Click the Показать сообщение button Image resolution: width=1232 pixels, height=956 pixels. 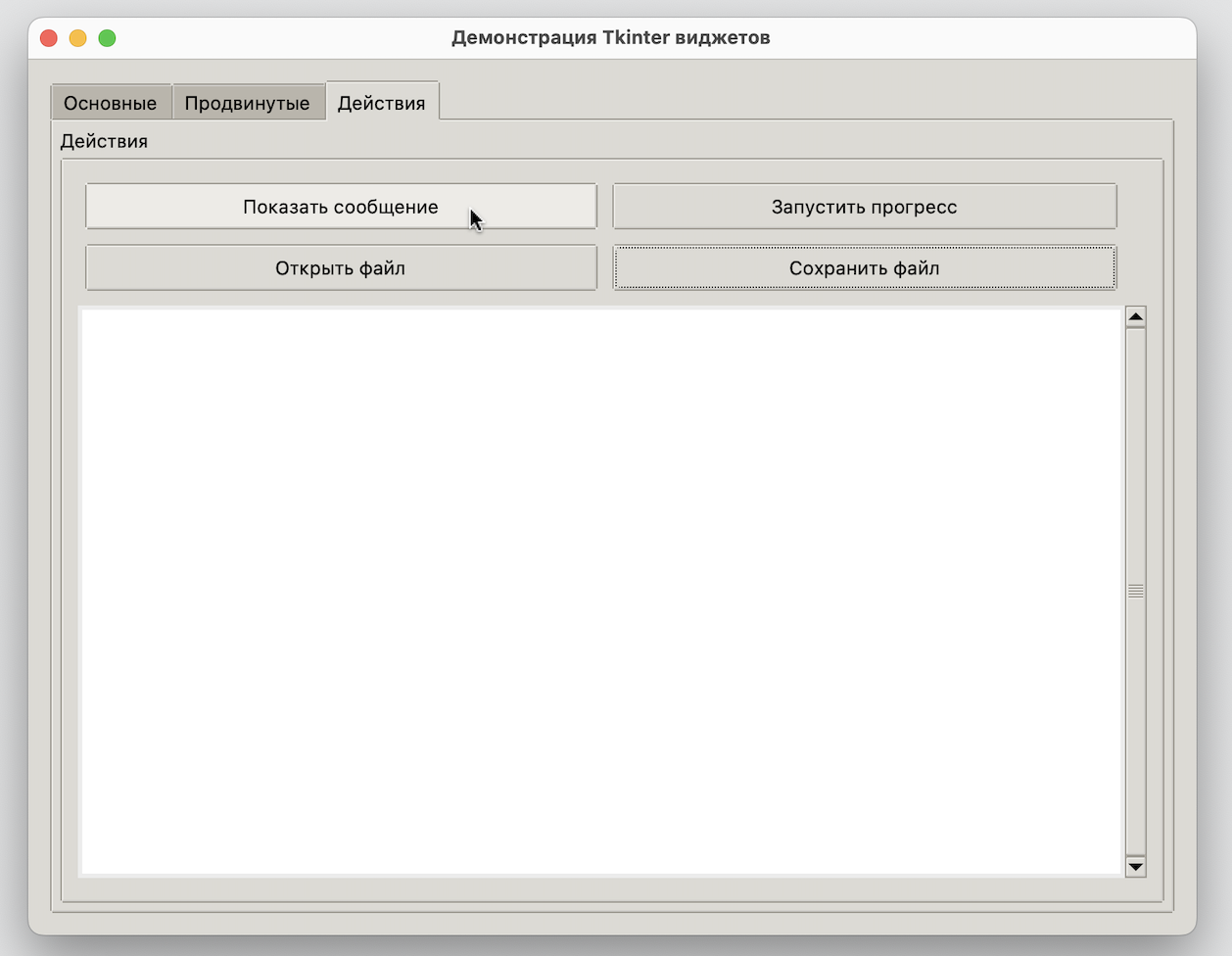tap(341, 206)
